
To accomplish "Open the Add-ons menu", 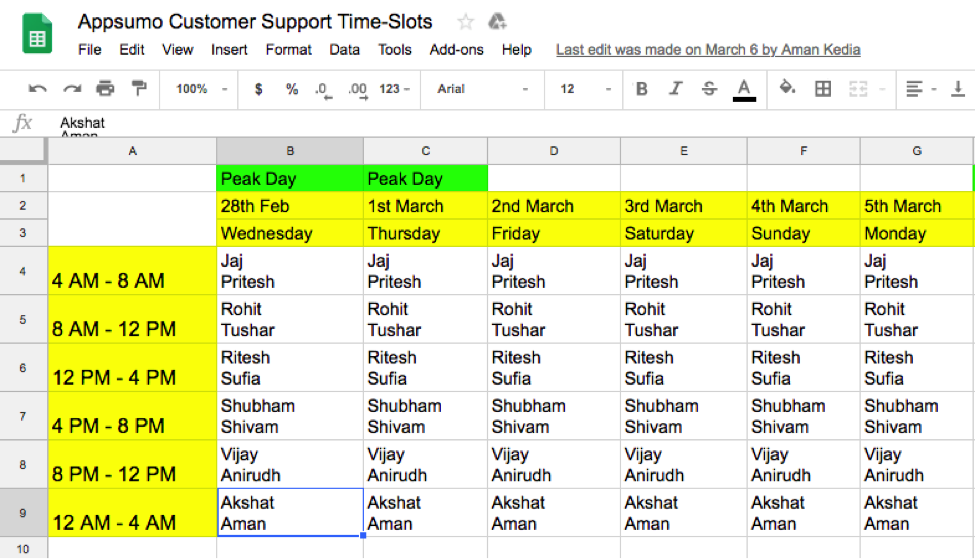I will [456, 49].
